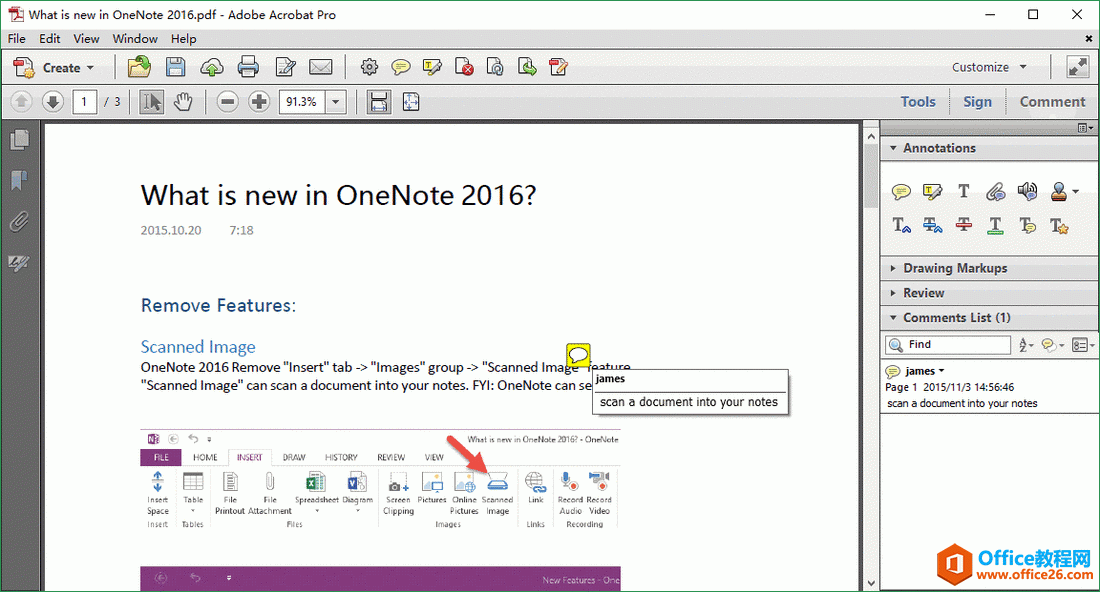Open the Edit menu
The height and width of the screenshot is (592, 1100).
click(x=49, y=38)
